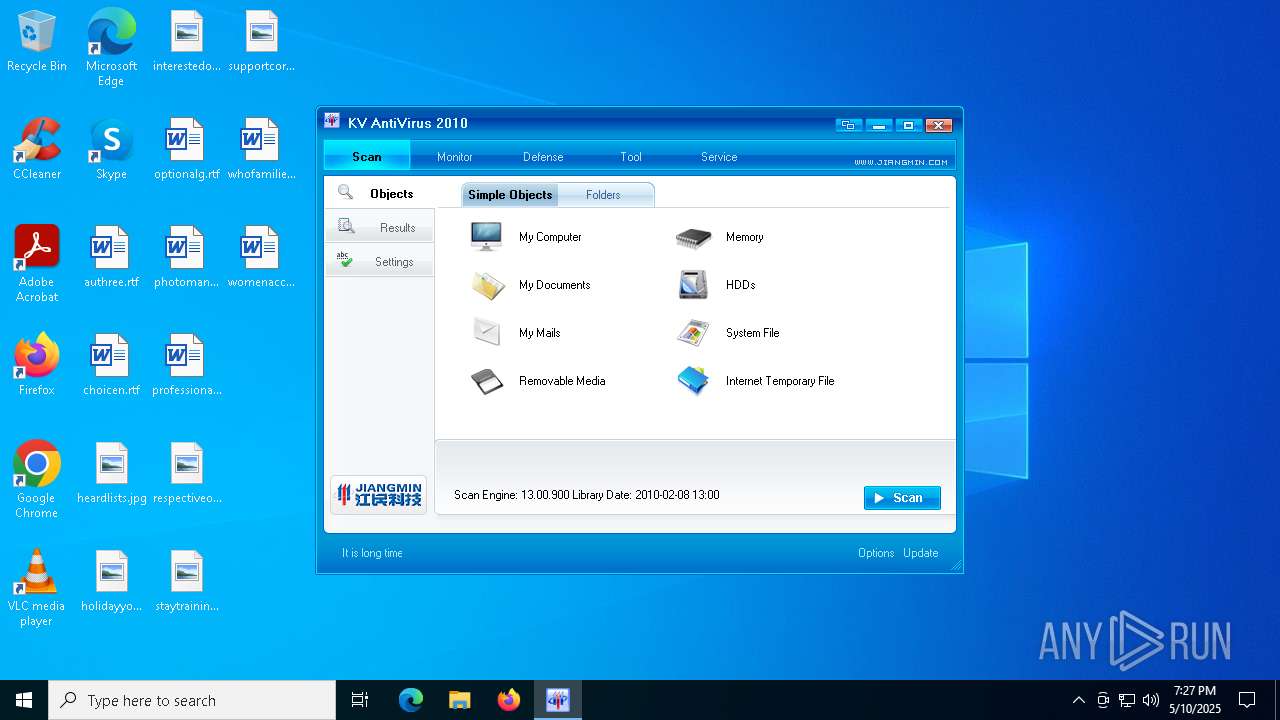This screenshot has height=720, width=1280.
Task: Select the Removable Media disk icon
Action: [x=487, y=381]
